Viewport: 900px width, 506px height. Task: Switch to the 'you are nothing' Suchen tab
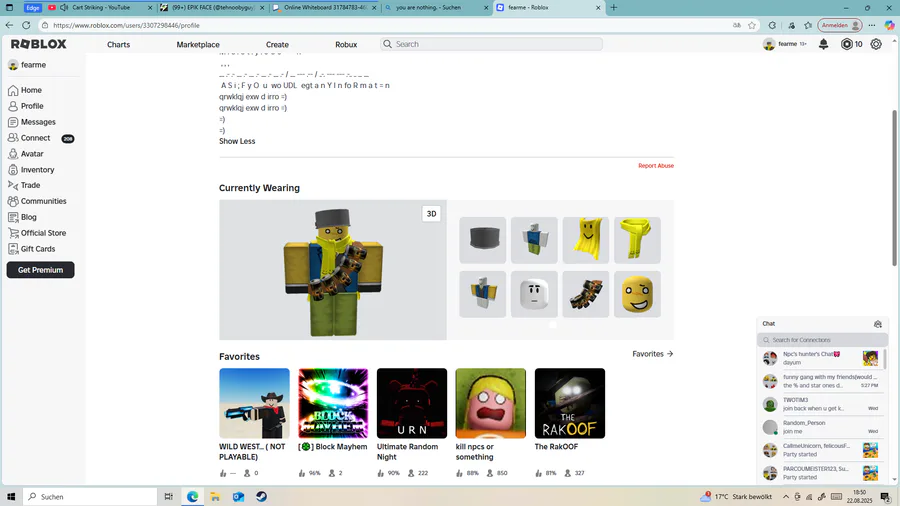click(437, 7)
